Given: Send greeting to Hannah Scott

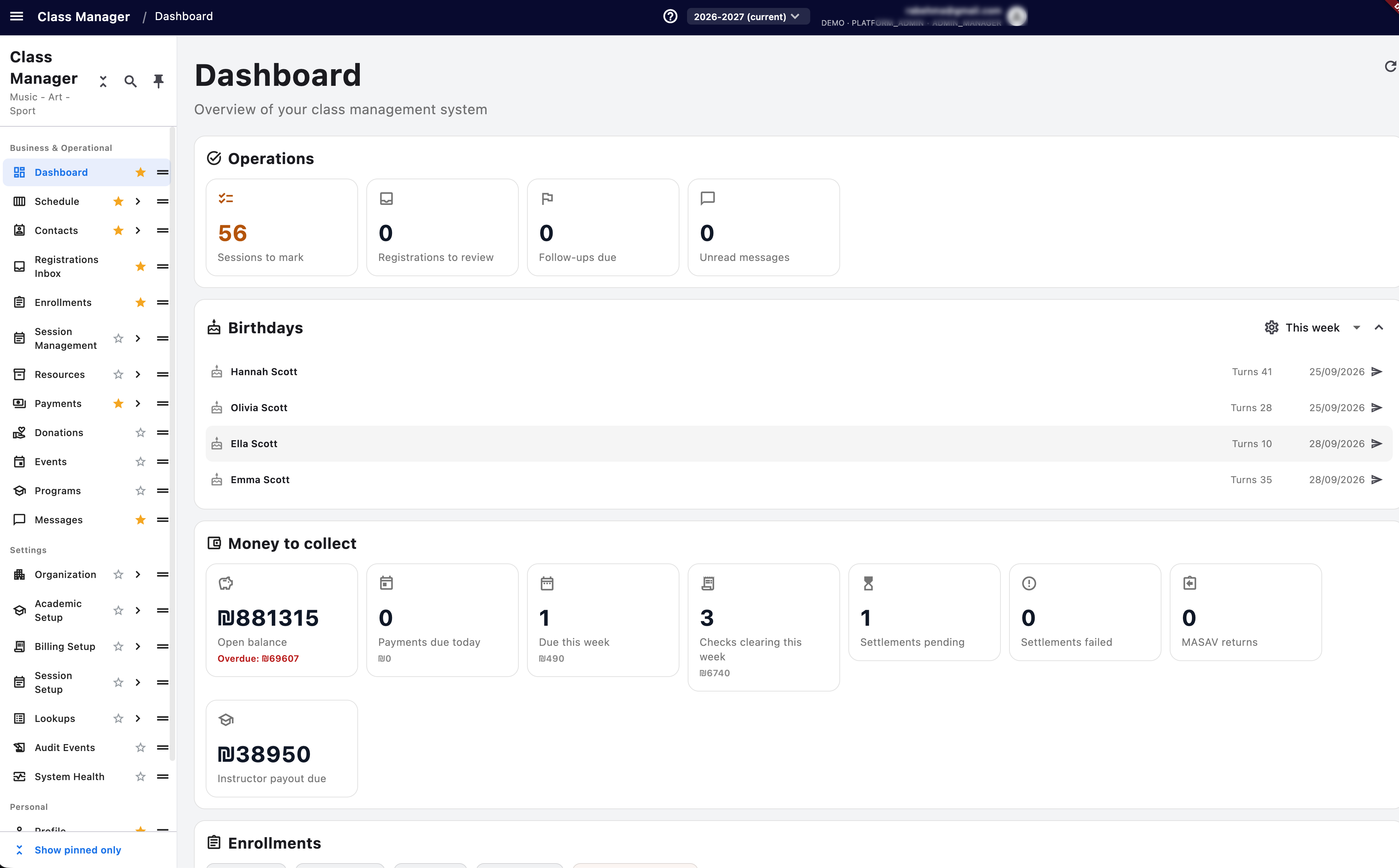Looking at the screenshot, I should [1377, 371].
